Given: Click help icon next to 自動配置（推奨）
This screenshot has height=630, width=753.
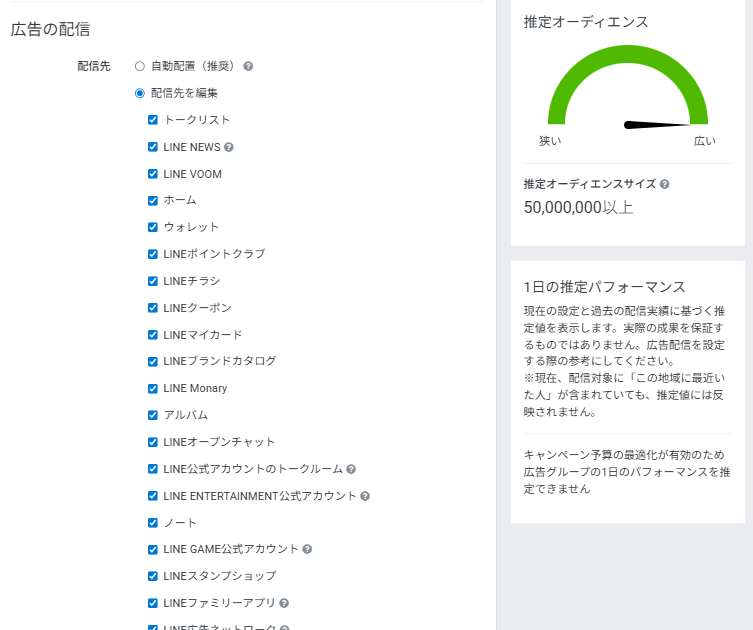Looking at the screenshot, I should point(248,66).
